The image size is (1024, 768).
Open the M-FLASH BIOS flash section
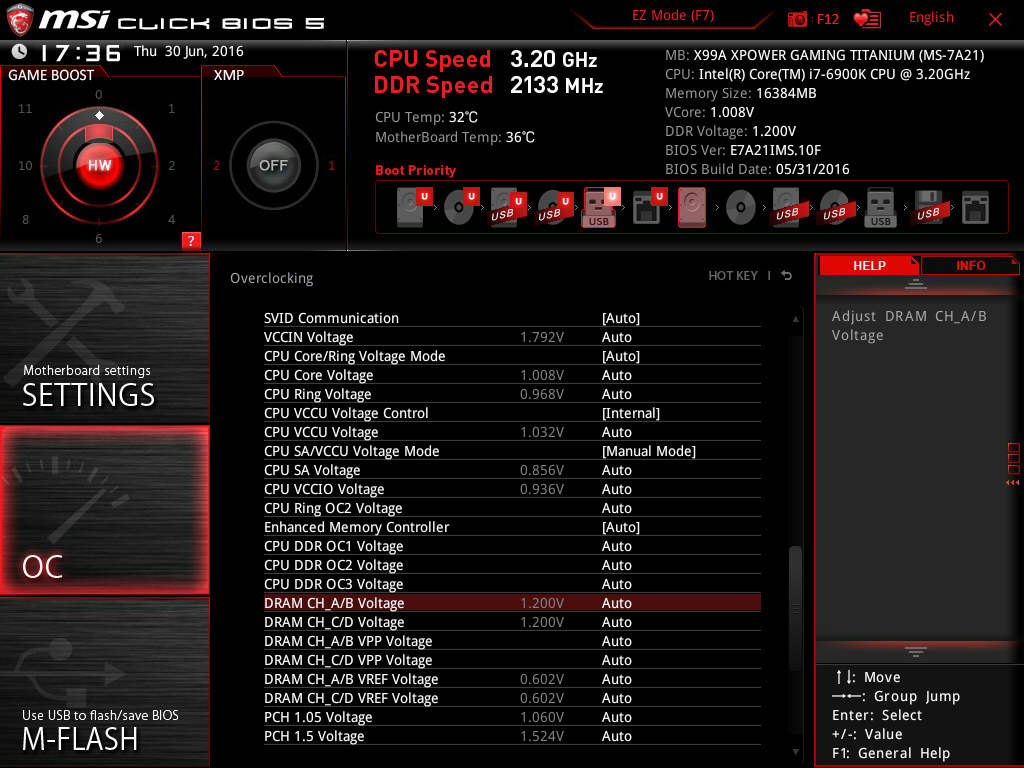click(104, 682)
